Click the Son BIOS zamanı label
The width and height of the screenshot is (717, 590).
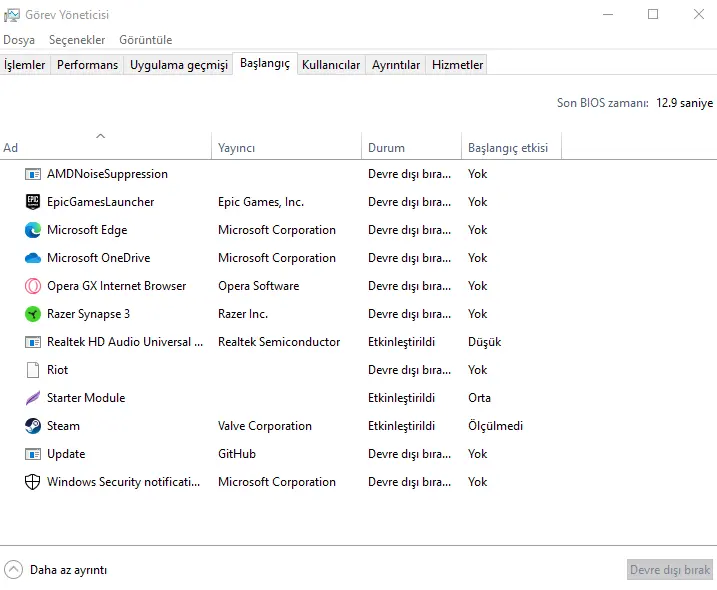click(x=603, y=103)
